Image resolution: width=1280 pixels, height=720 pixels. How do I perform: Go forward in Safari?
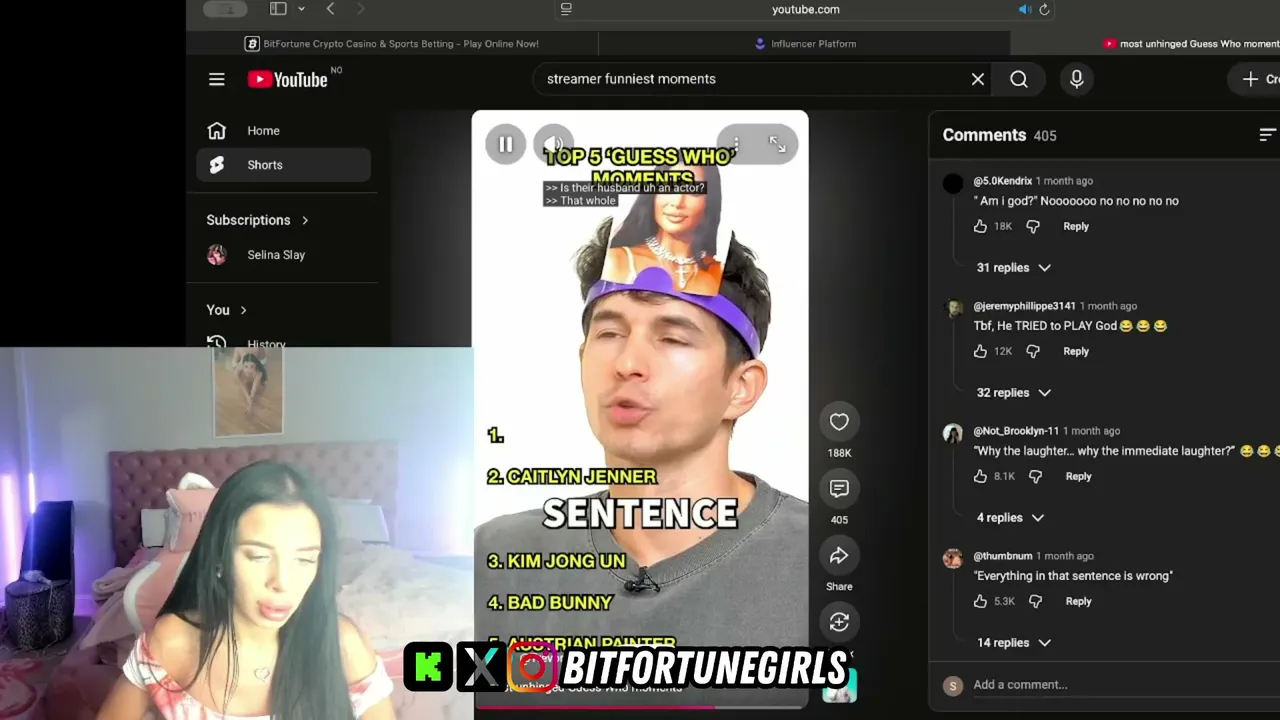[x=360, y=9]
